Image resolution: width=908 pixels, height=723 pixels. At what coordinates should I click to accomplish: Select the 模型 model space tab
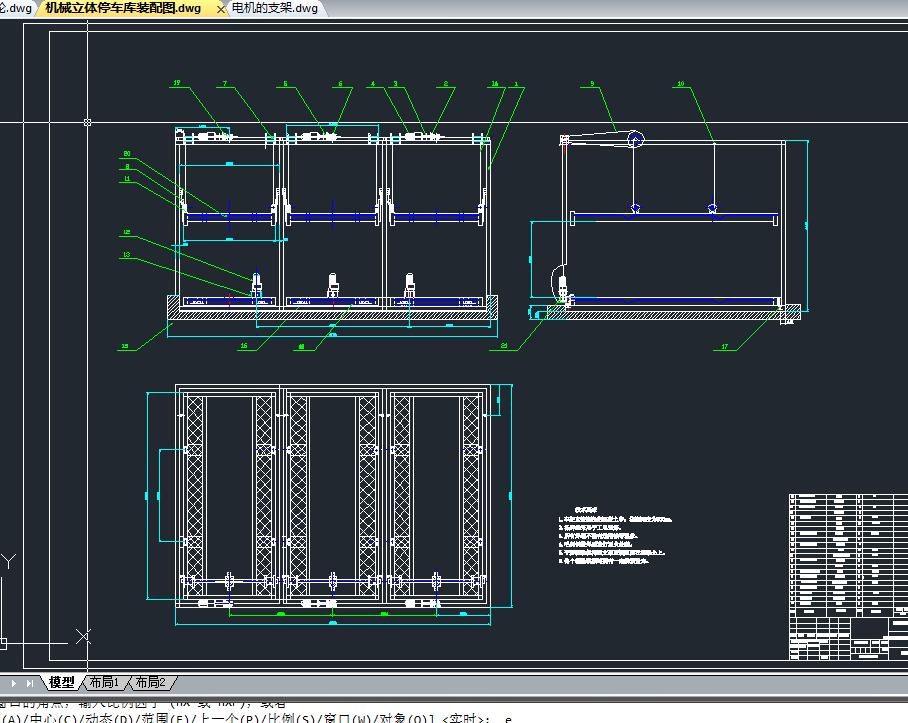coord(61,682)
